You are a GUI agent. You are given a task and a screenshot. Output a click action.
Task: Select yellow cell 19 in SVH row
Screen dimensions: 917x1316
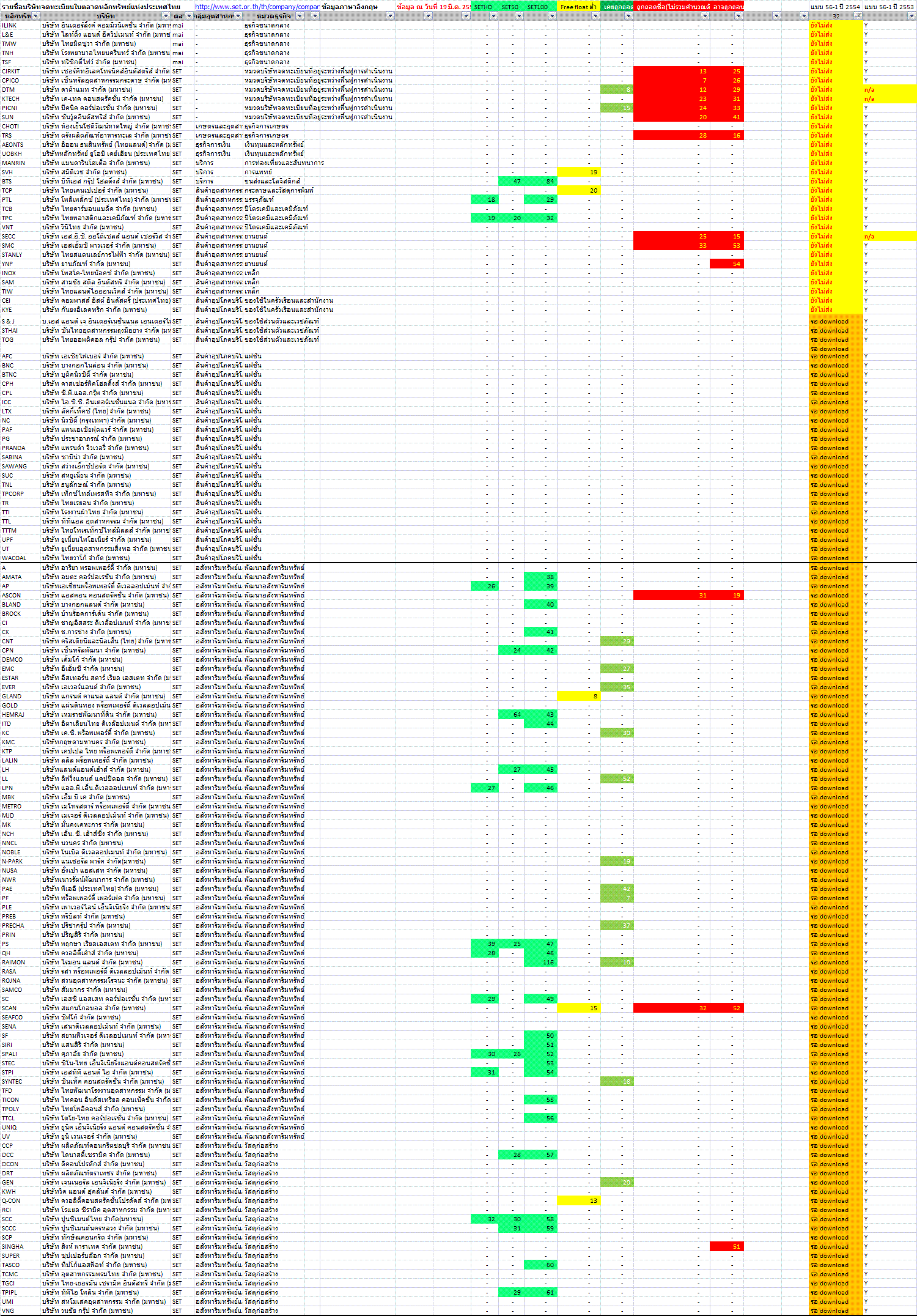(578, 172)
